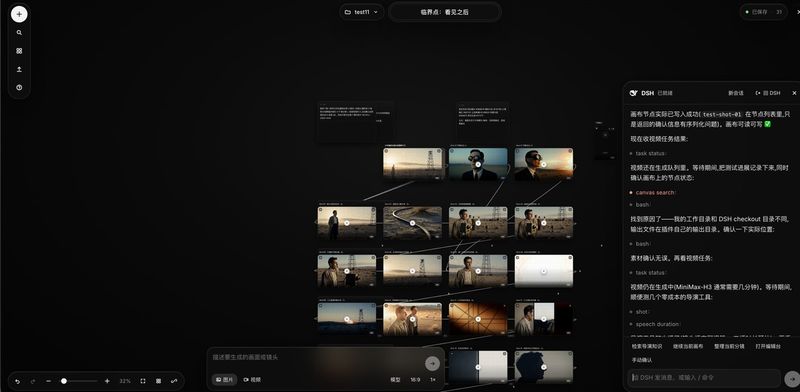Zoom in with the plus button
The height and width of the screenshot is (392, 800).
tap(107, 381)
